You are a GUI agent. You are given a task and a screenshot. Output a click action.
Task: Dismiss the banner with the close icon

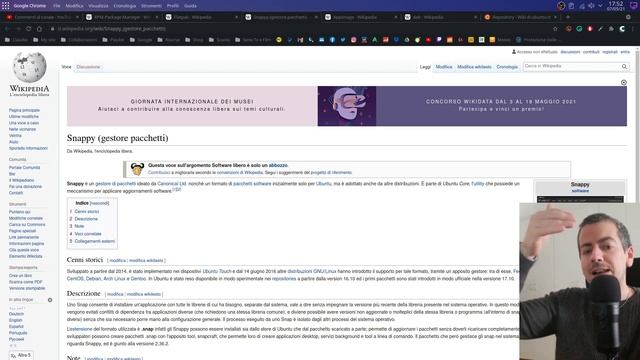(624, 82)
